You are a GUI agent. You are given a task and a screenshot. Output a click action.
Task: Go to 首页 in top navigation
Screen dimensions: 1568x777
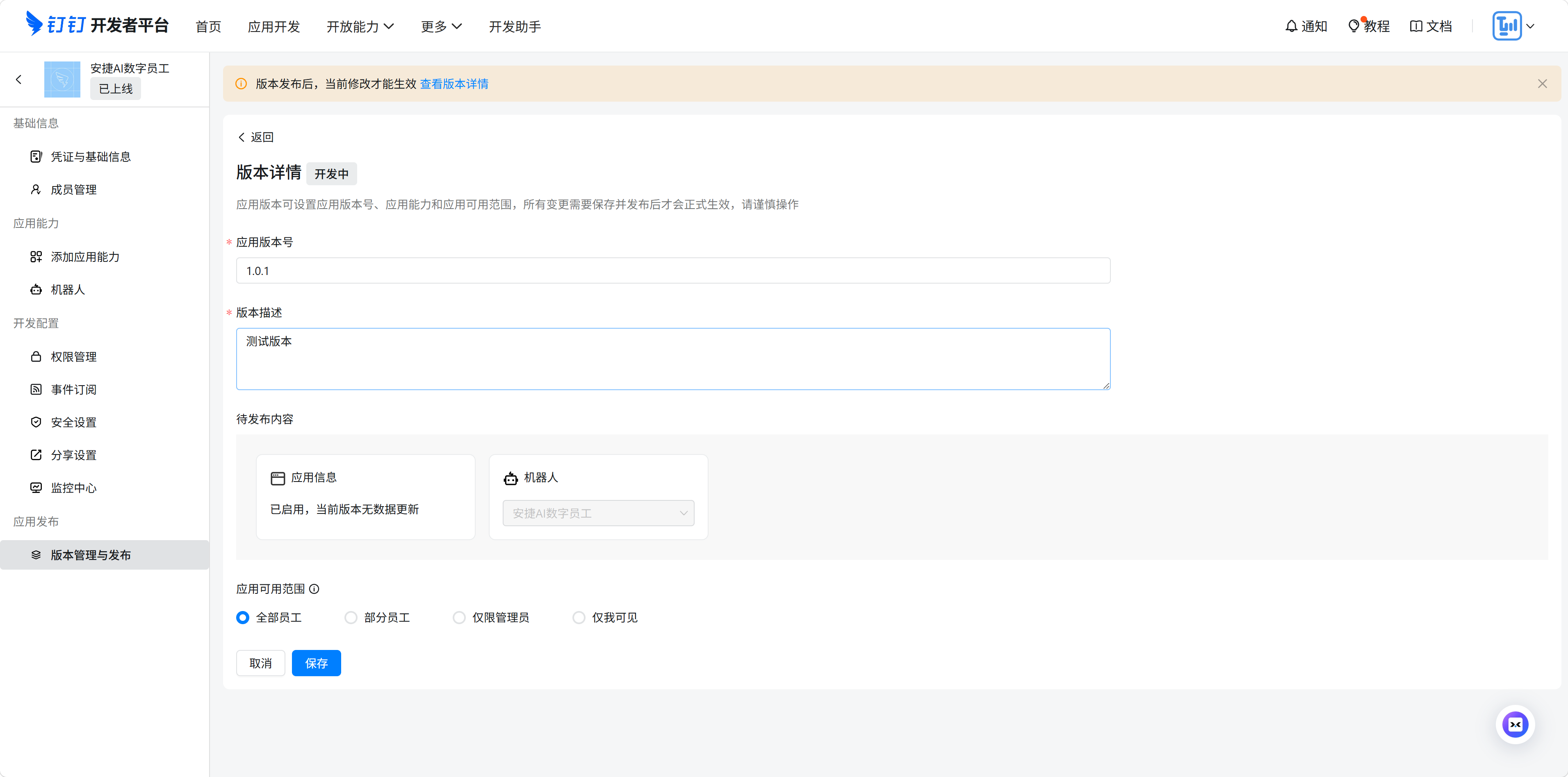tap(208, 26)
